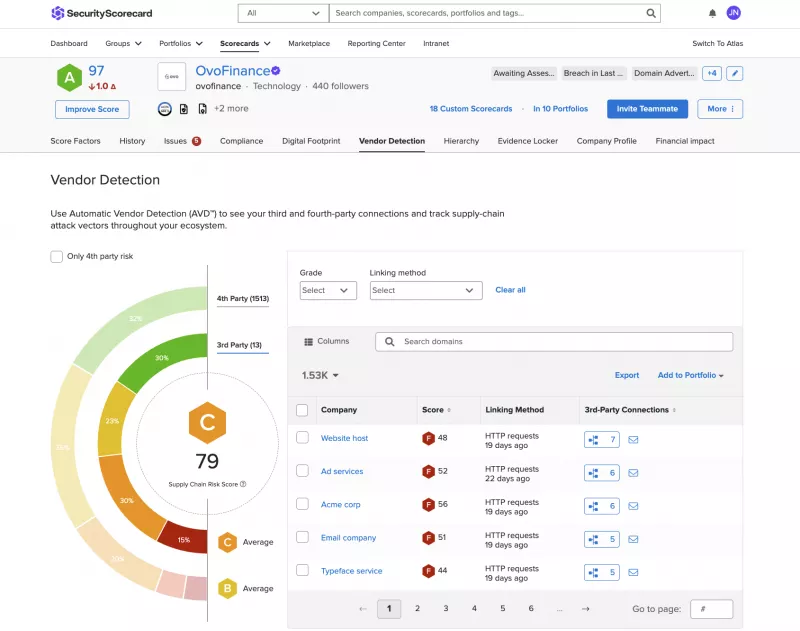Switch to the Score Factors tab

coord(76,141)
